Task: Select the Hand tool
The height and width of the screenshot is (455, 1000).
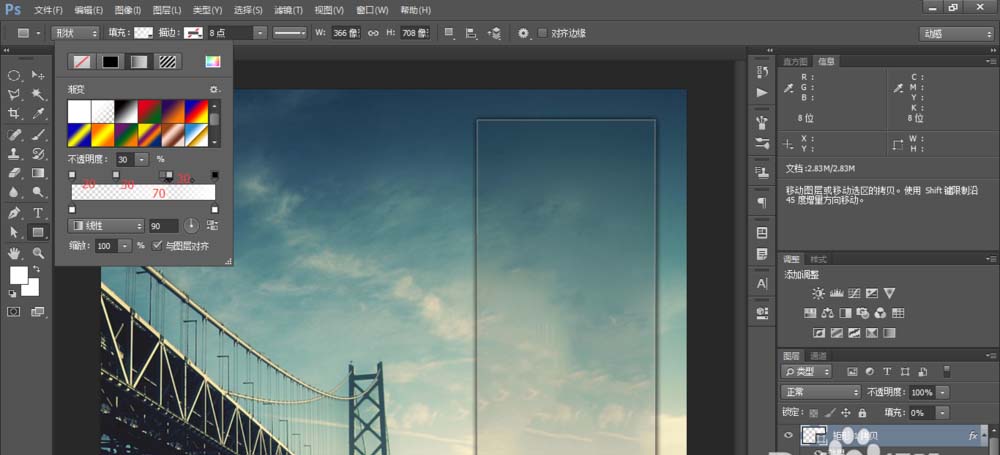Action: pyautogui.click(x=14, y=253)
